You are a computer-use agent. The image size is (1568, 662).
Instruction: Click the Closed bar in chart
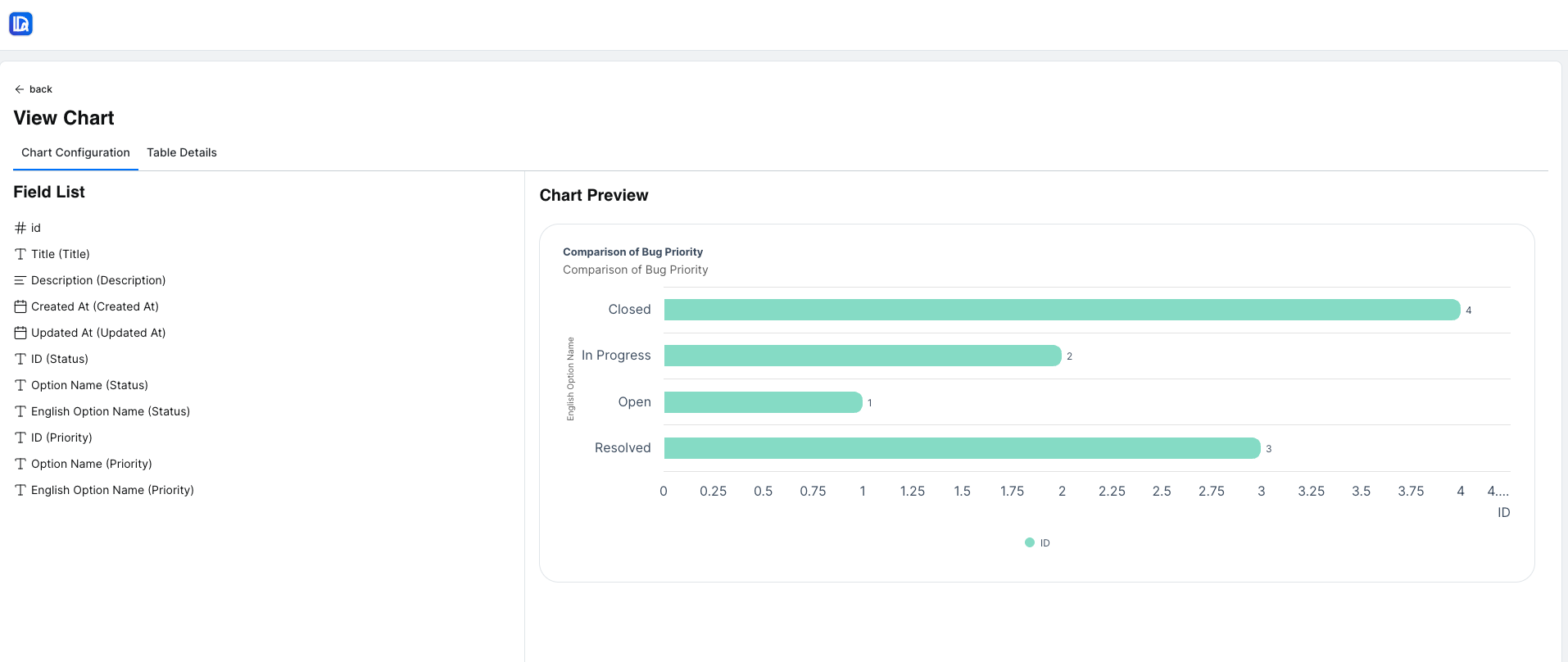pyautogui.click(x=1062, y=310)
